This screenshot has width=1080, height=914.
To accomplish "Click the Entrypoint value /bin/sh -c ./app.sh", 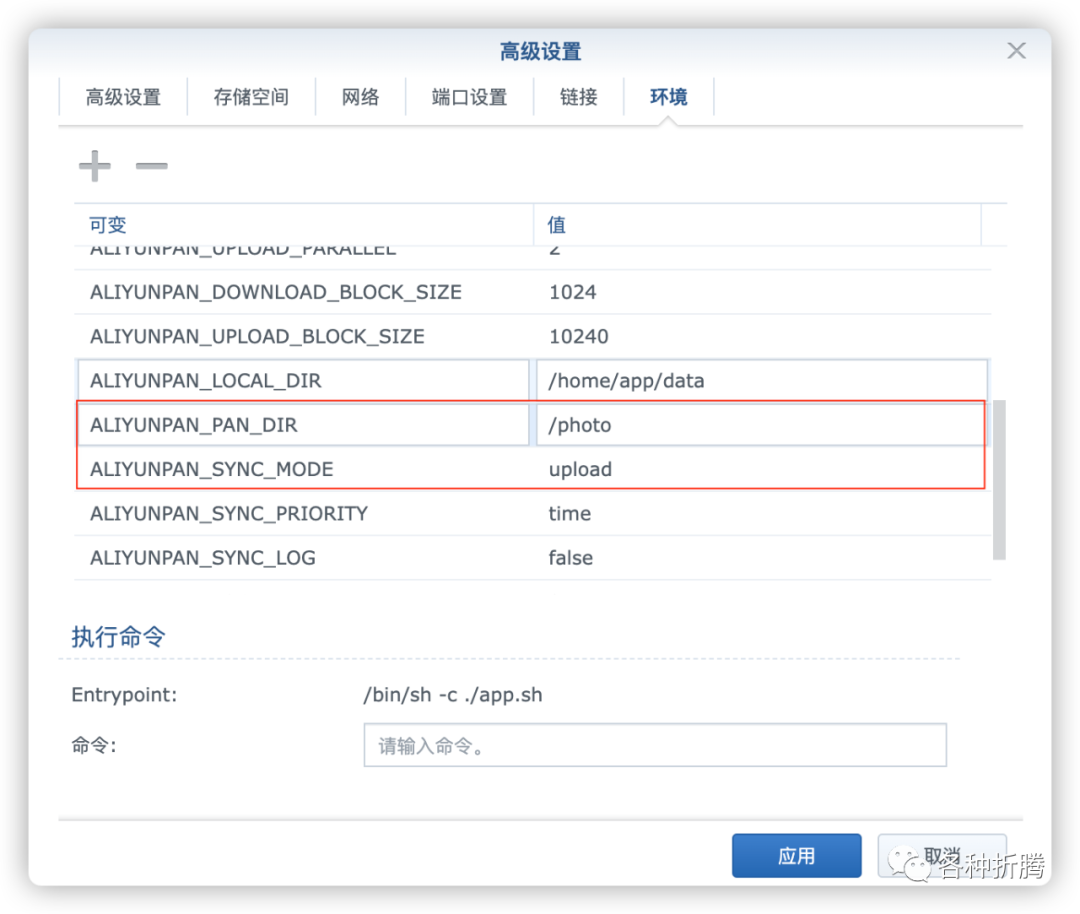I will tap(453, 694).
